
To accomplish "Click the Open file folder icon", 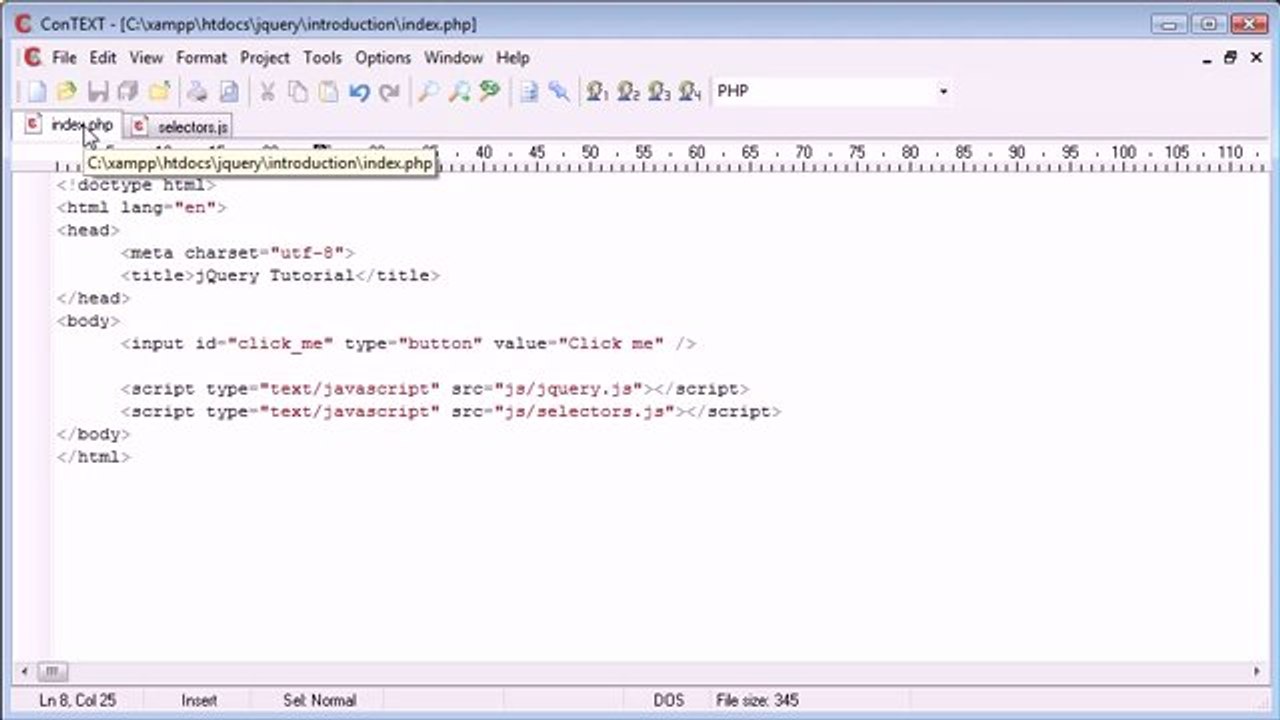I will (x=67, y=92).
